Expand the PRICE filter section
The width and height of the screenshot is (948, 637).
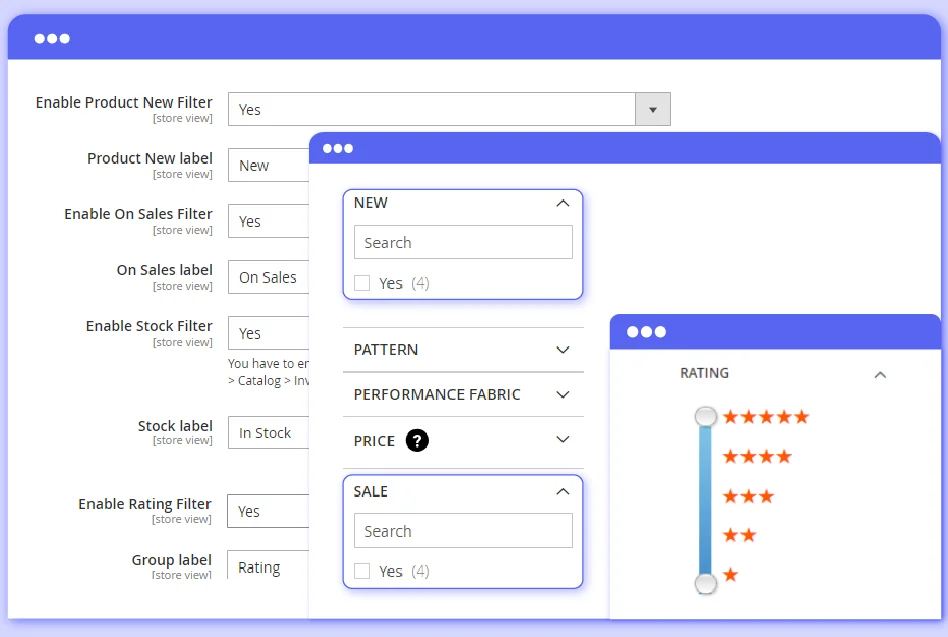click(x=562, y=440)
